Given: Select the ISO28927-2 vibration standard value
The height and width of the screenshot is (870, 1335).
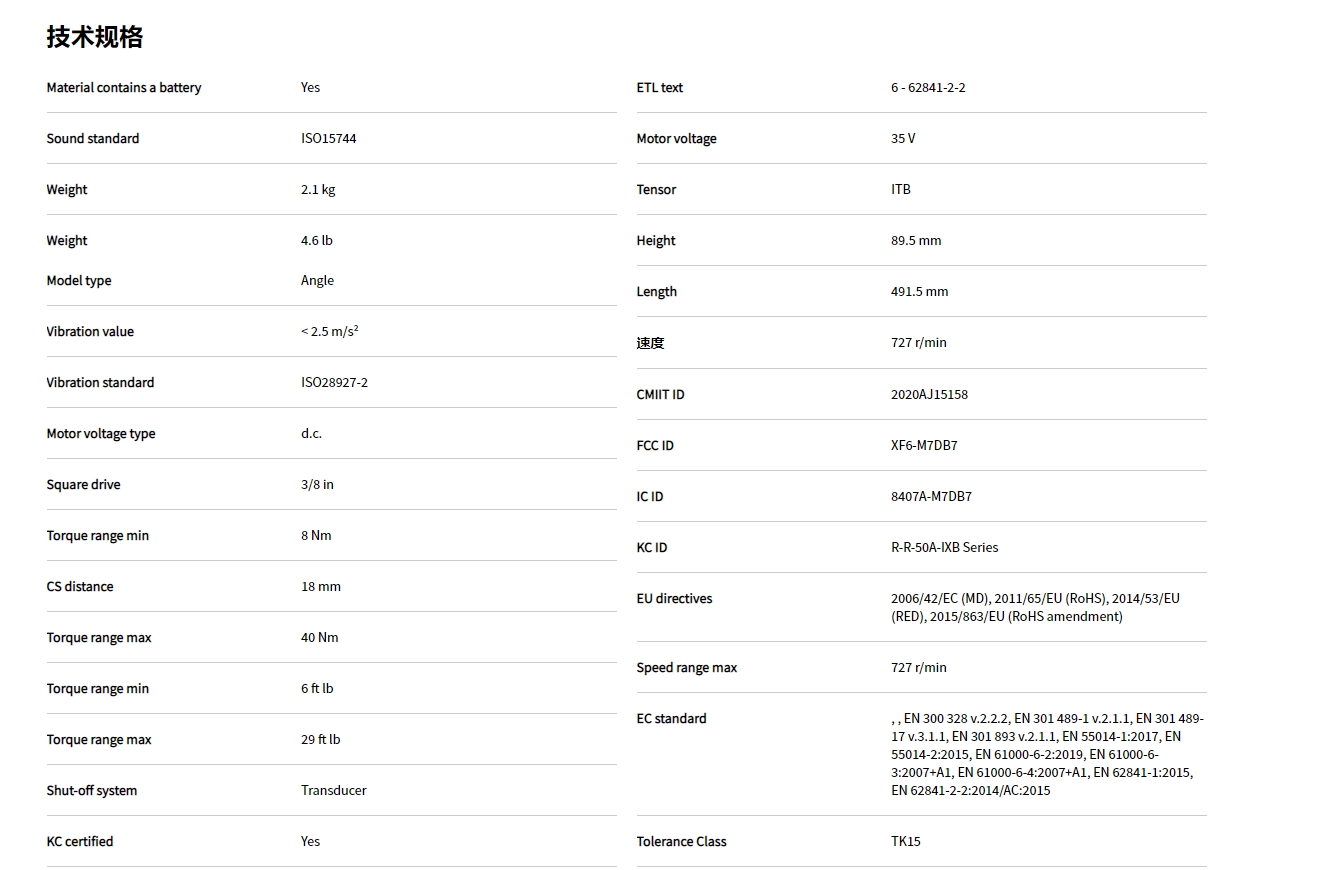Looking at the screenshot, I should (334, 383).
